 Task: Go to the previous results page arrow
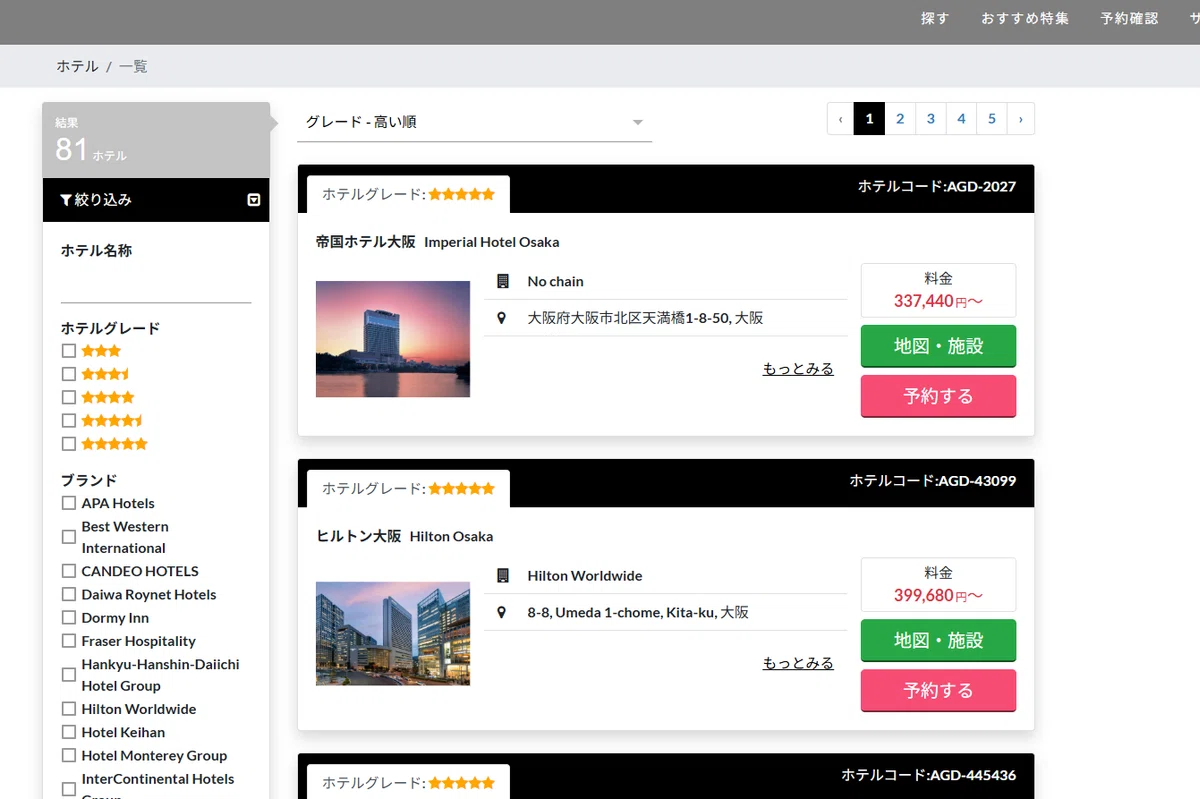[841, 119]
